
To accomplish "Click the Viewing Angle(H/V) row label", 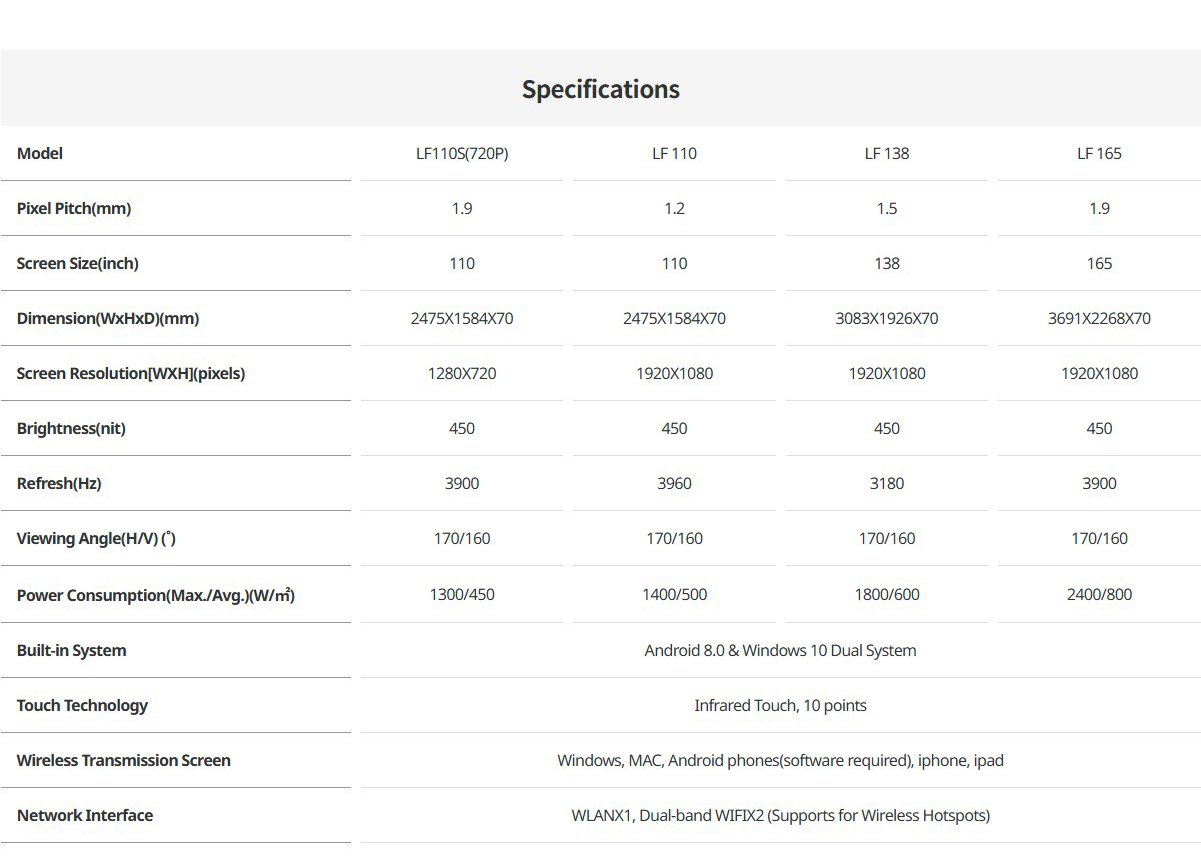I will [96, 538].
